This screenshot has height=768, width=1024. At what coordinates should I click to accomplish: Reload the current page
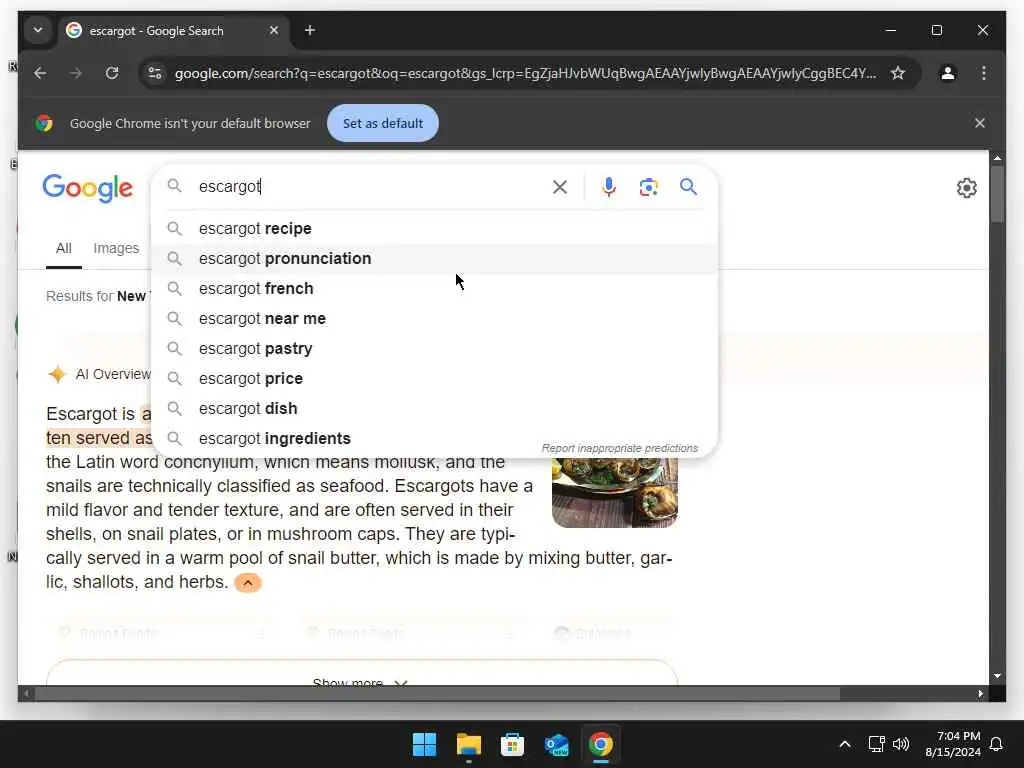[x=112, y=73]
